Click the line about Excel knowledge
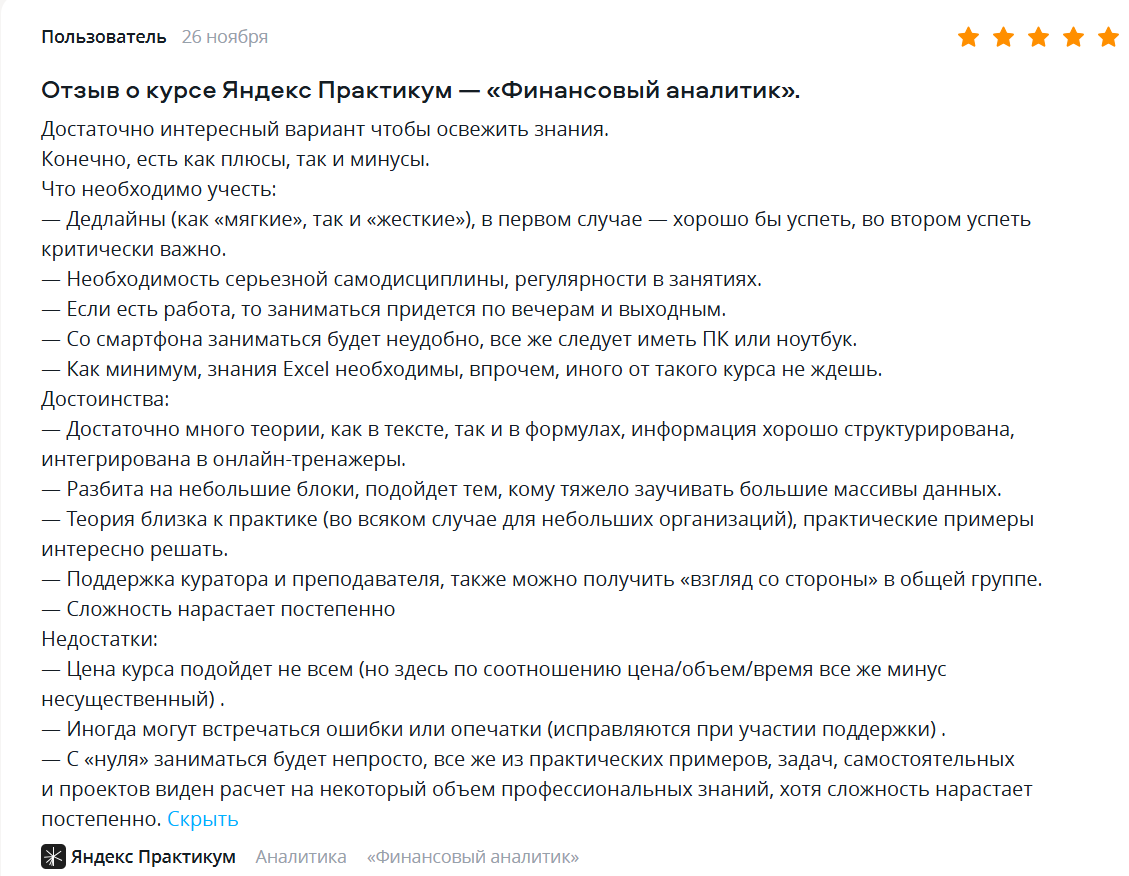1129x876 pixels. (x=462, y=369)
